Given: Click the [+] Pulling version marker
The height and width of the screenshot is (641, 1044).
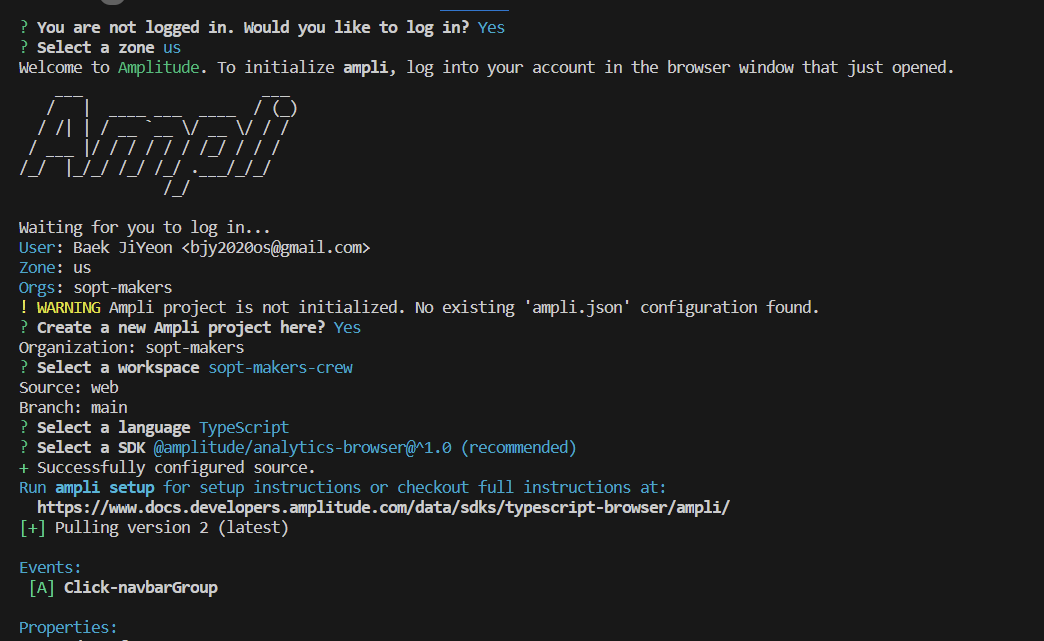Looking at the screenshot, I should pyautogui.click(x=32, y=528).
